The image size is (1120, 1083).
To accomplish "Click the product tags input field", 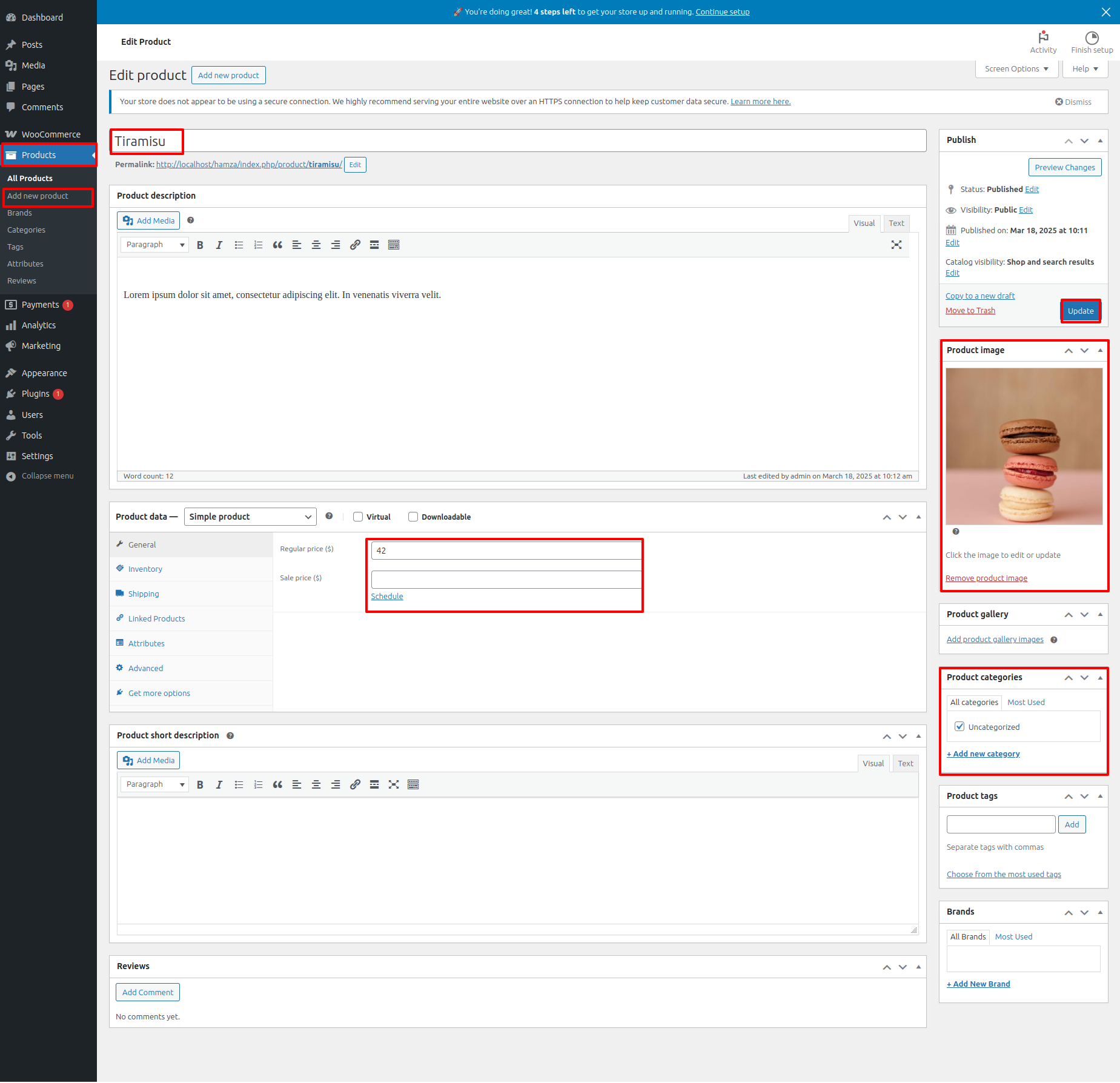I will pos(1001,824).
